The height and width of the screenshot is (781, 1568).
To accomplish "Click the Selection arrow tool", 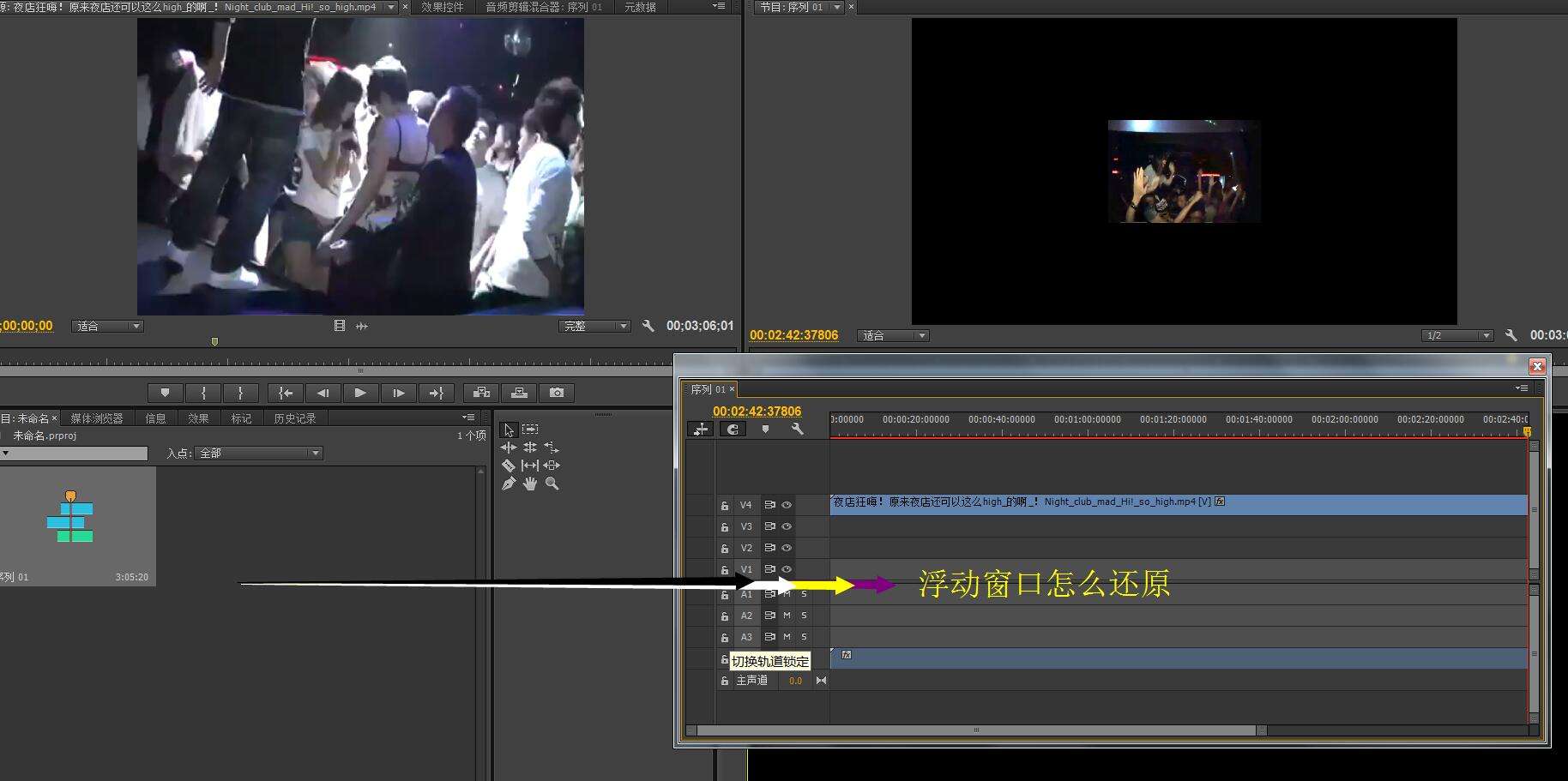I will pos(508,430).
